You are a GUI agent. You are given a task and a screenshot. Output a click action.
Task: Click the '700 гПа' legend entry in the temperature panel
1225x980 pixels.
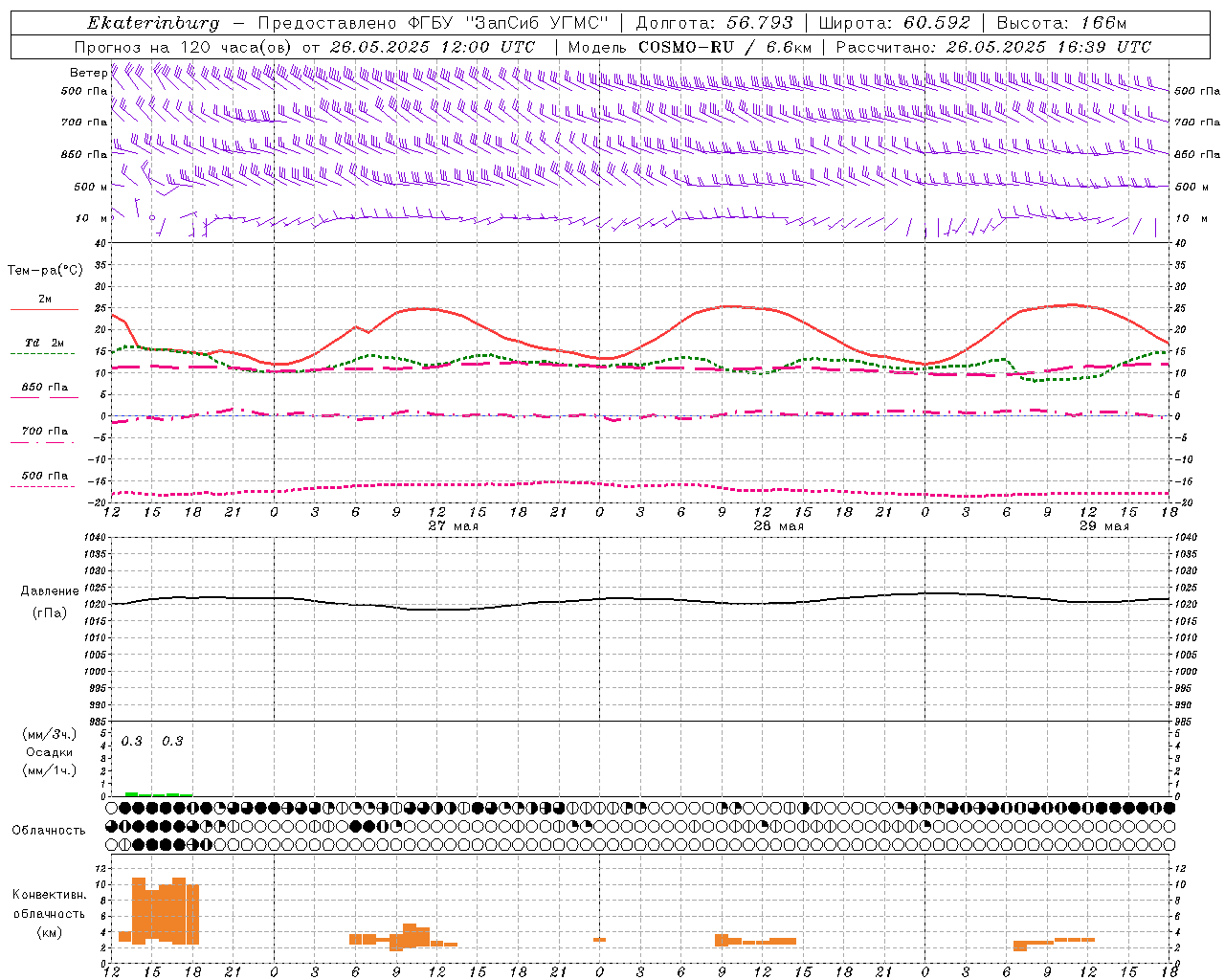pos(45,432)
